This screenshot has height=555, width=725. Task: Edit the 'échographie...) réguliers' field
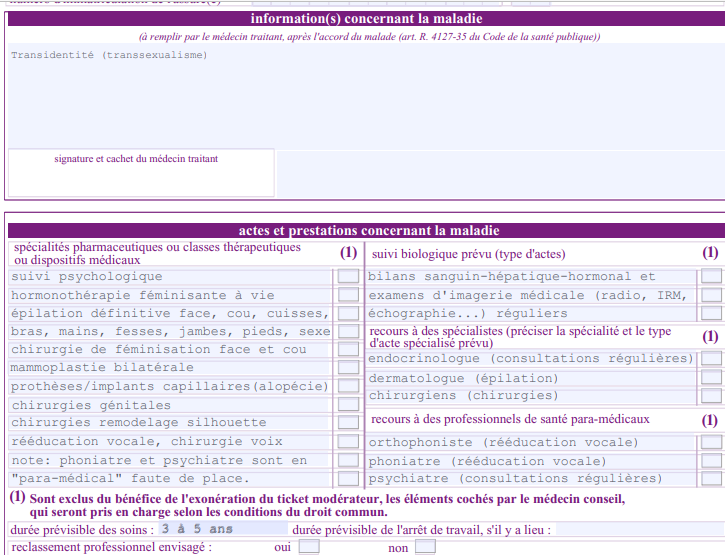(531, 313)
